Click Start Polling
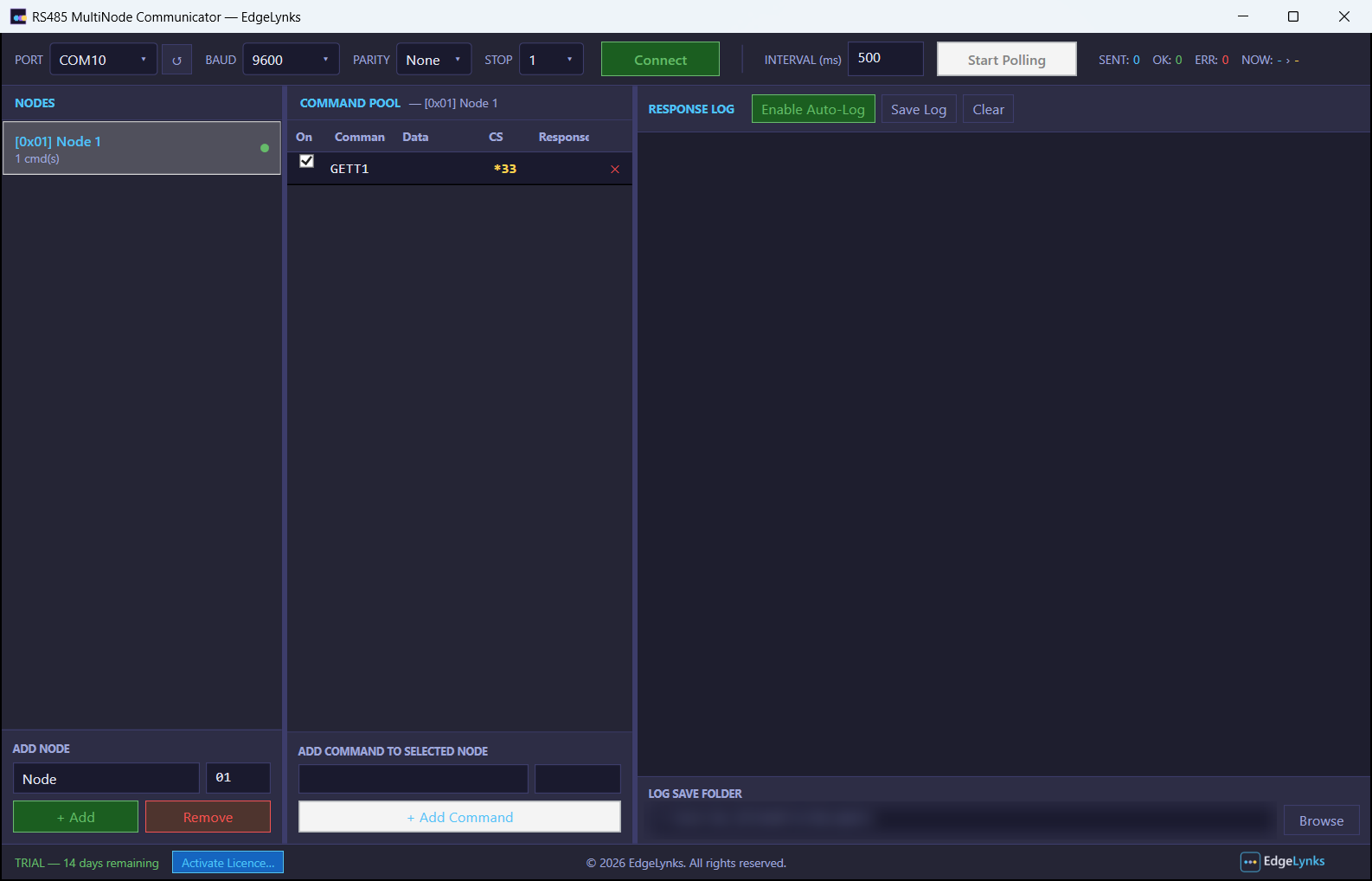The width and height of the screenshot is (1372, 881). point(1006,59)
